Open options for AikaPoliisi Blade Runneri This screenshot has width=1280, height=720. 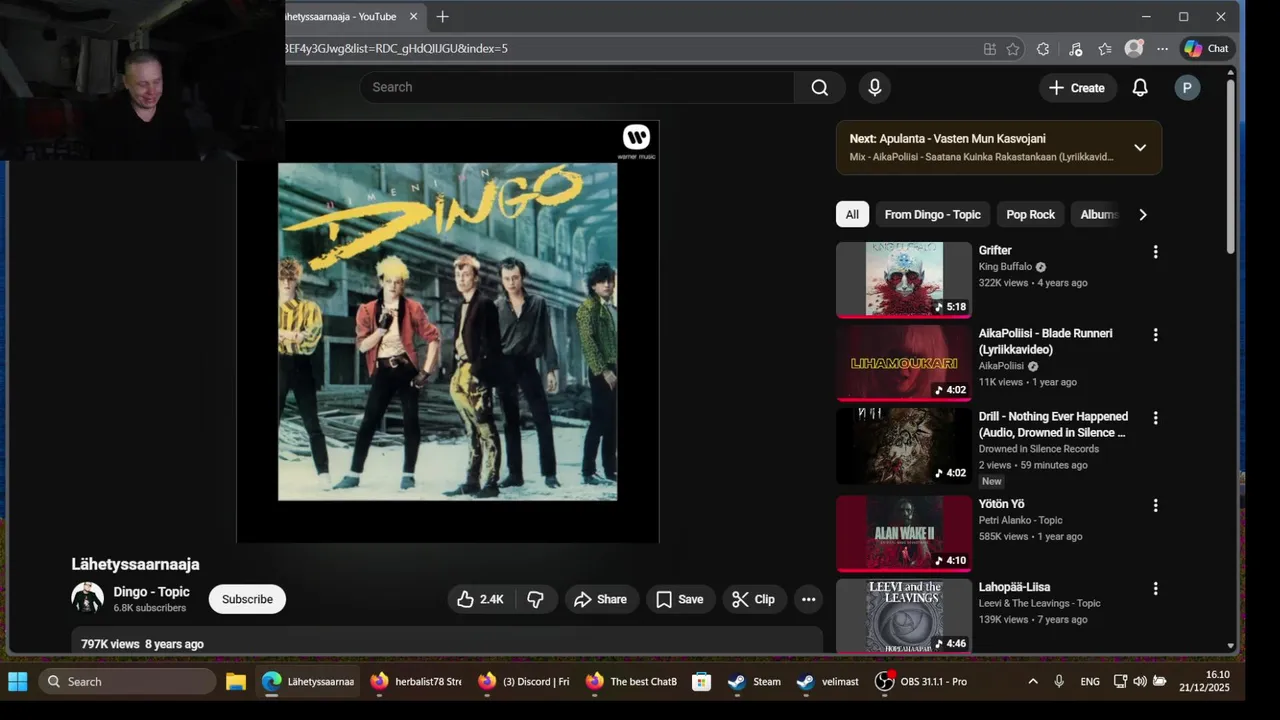click(x=1155, y=335)
